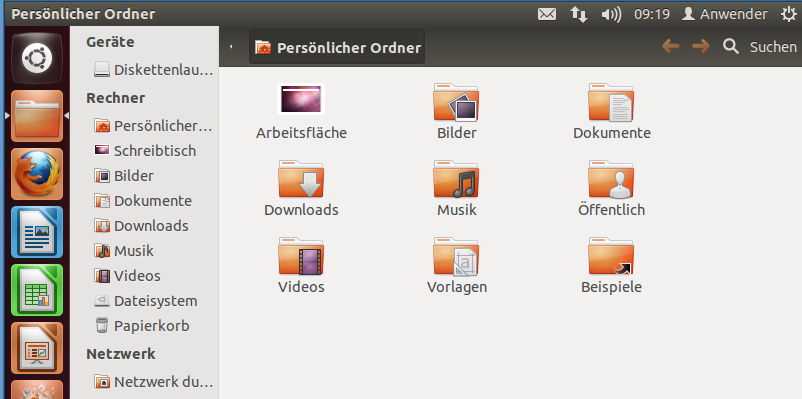Select Netzwerk durchsuchen in the sidebar

pyautogui.click(x=152, y=382)
